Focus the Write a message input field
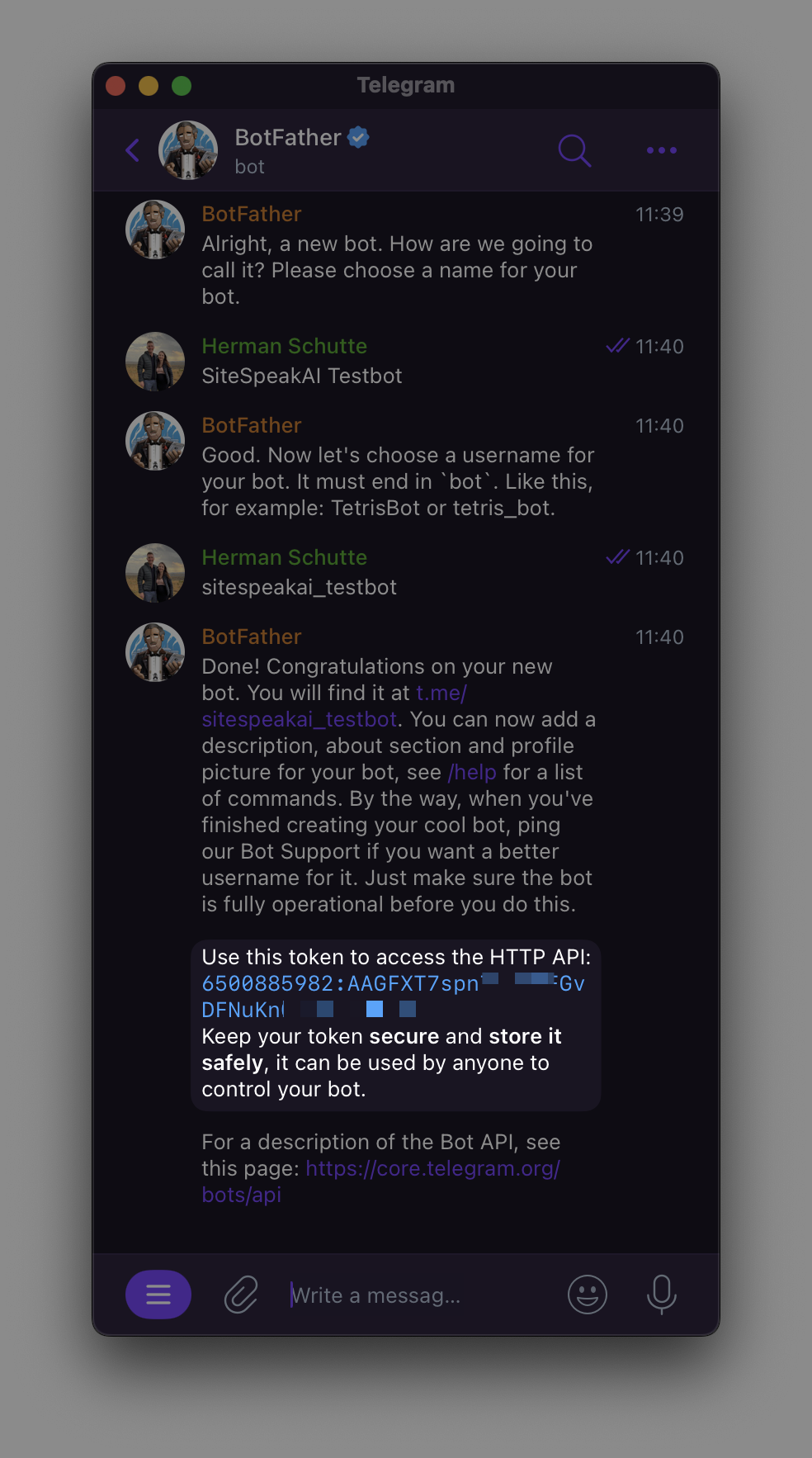The height and width of the screenshot is (1458, 812). pyautogui.click(x=413, y=1295)
